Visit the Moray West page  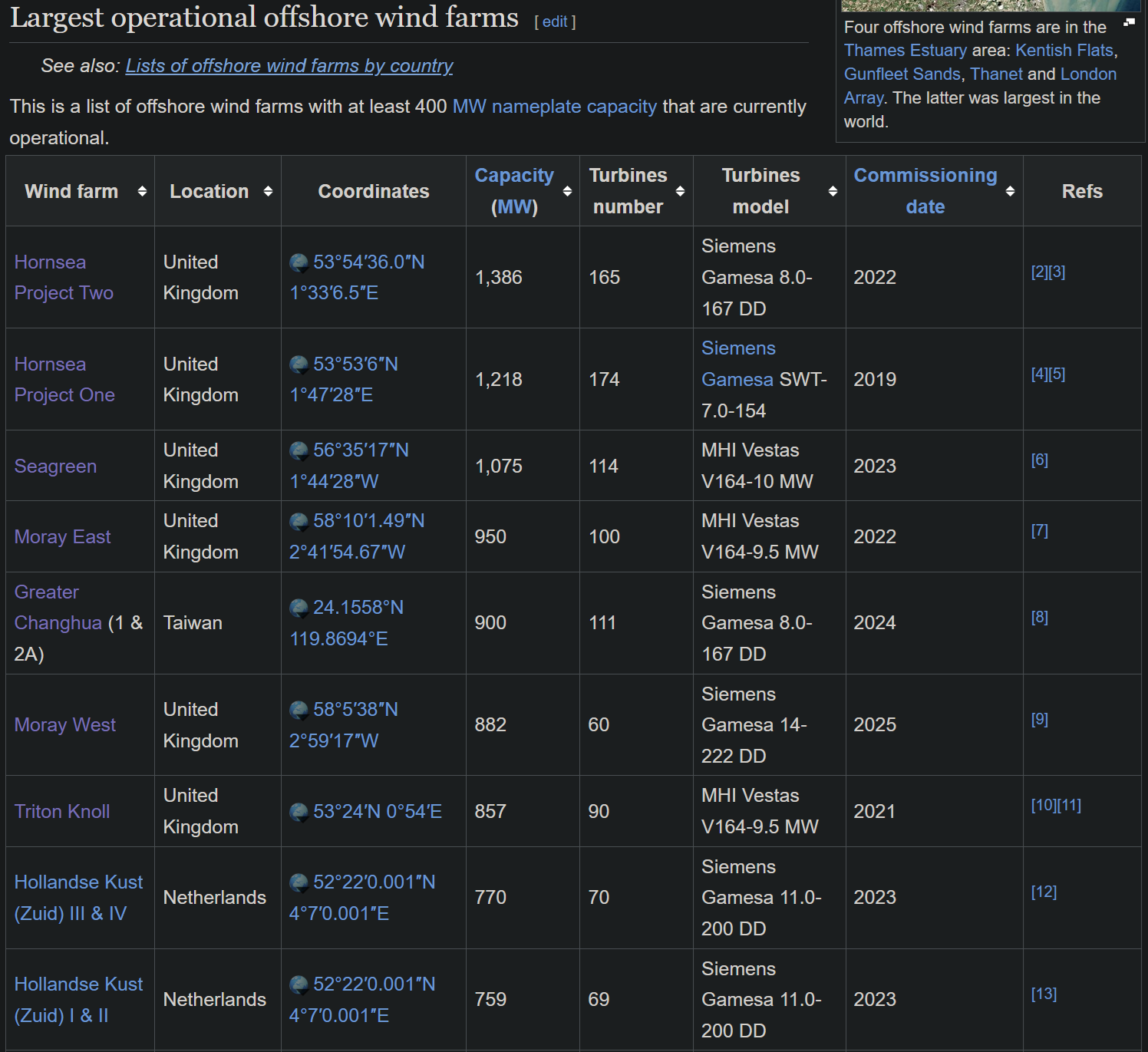tap(65, 725)
